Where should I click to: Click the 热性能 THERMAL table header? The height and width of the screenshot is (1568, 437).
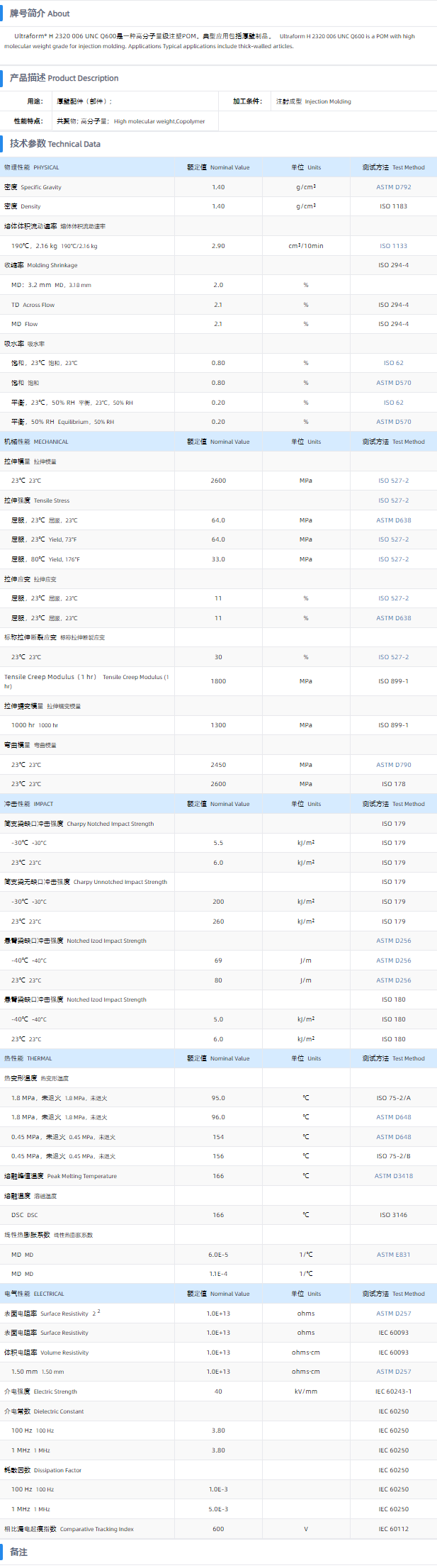[28, 1058]
